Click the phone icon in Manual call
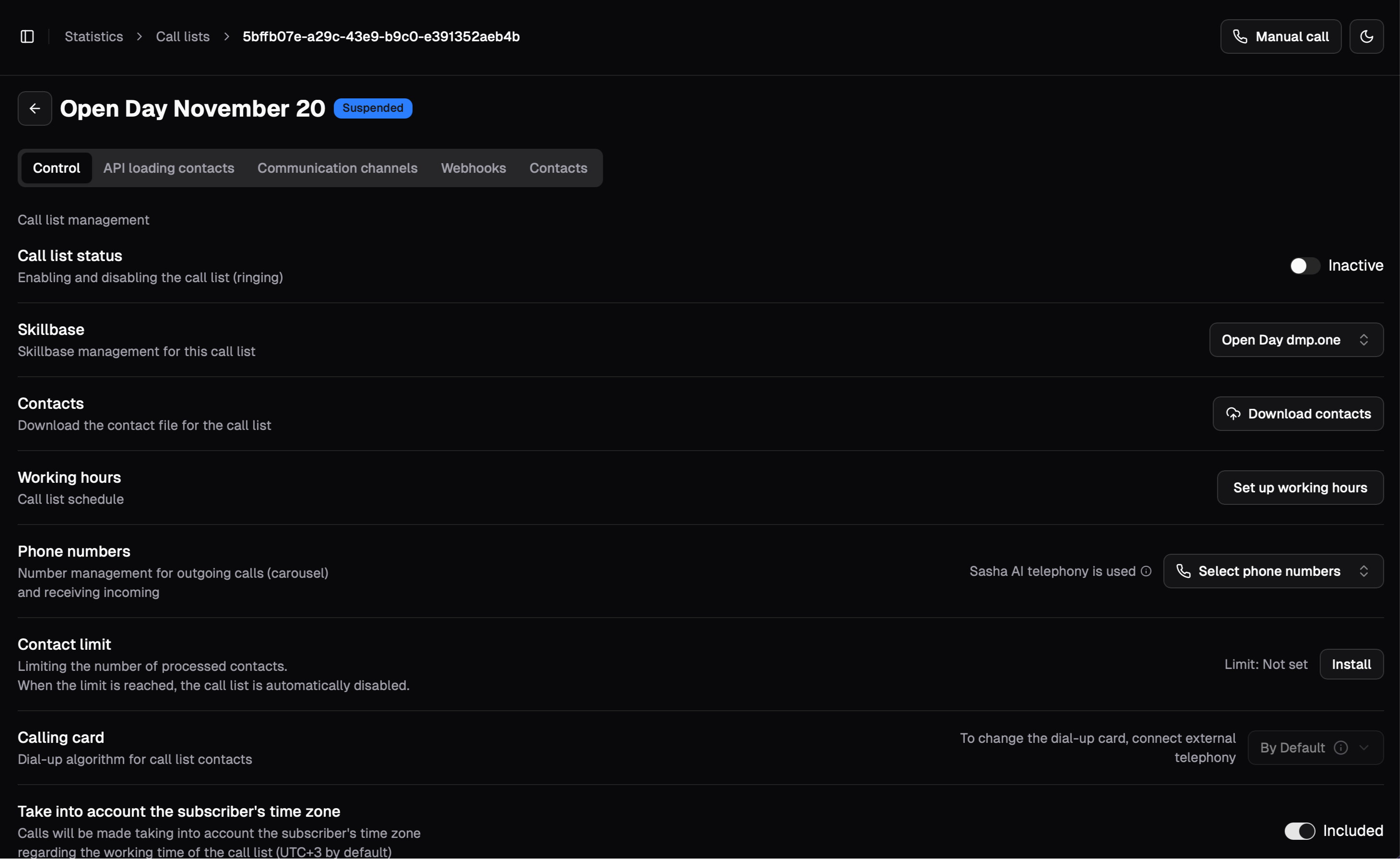The image size is (1400, 859). (1240, 36)
